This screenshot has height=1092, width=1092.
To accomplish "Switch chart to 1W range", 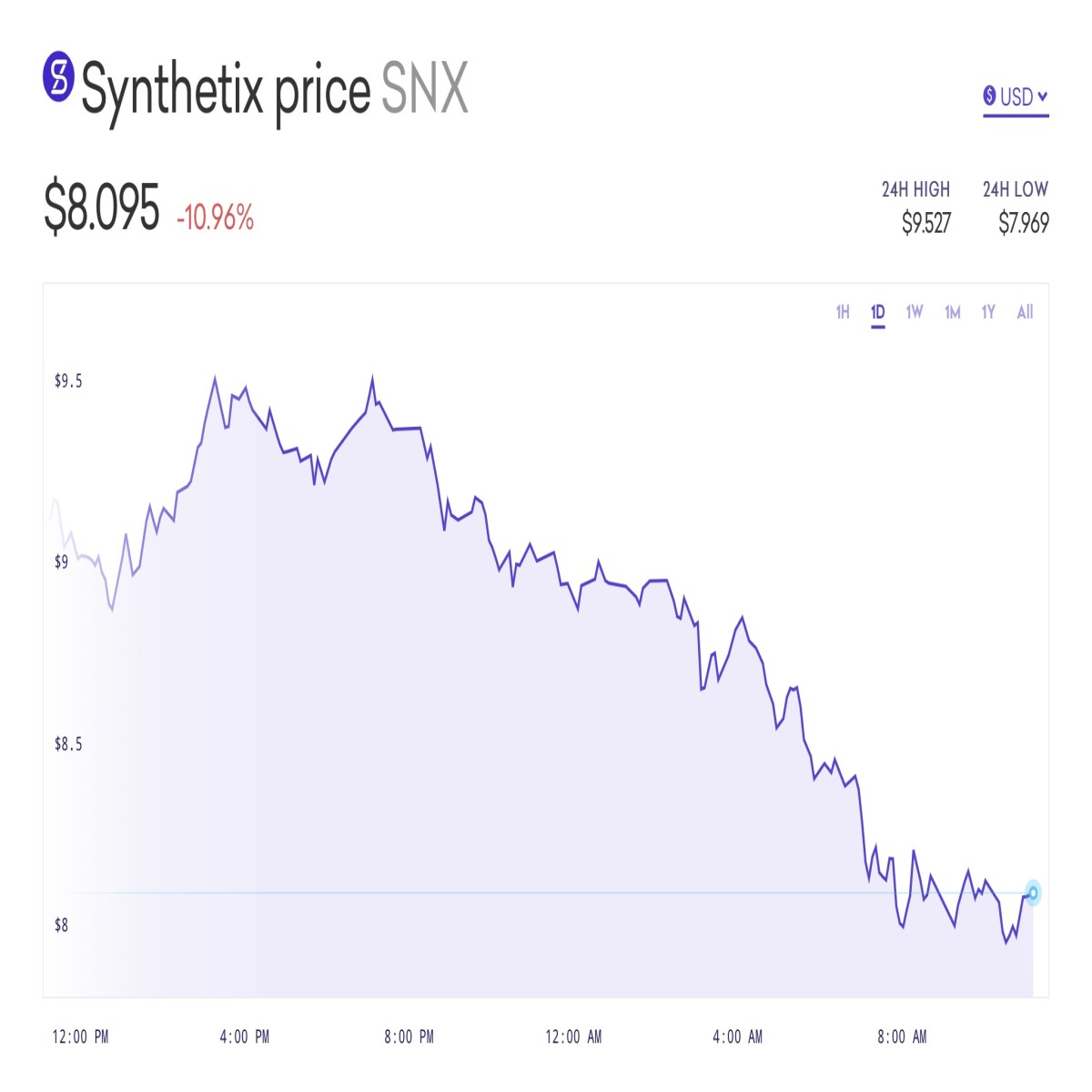I will coord(915,312).
